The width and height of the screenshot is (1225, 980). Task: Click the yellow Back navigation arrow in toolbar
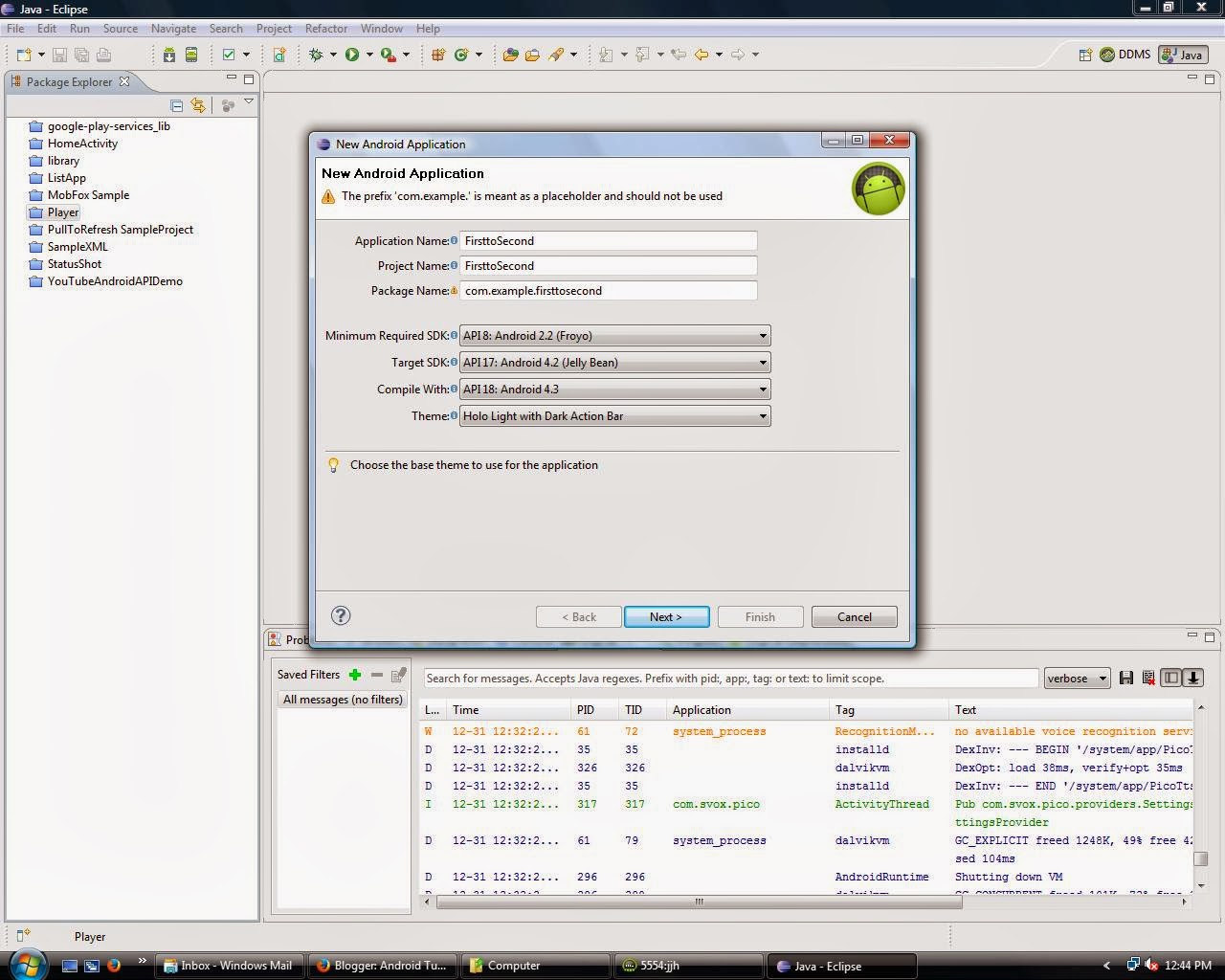point(702,55)
